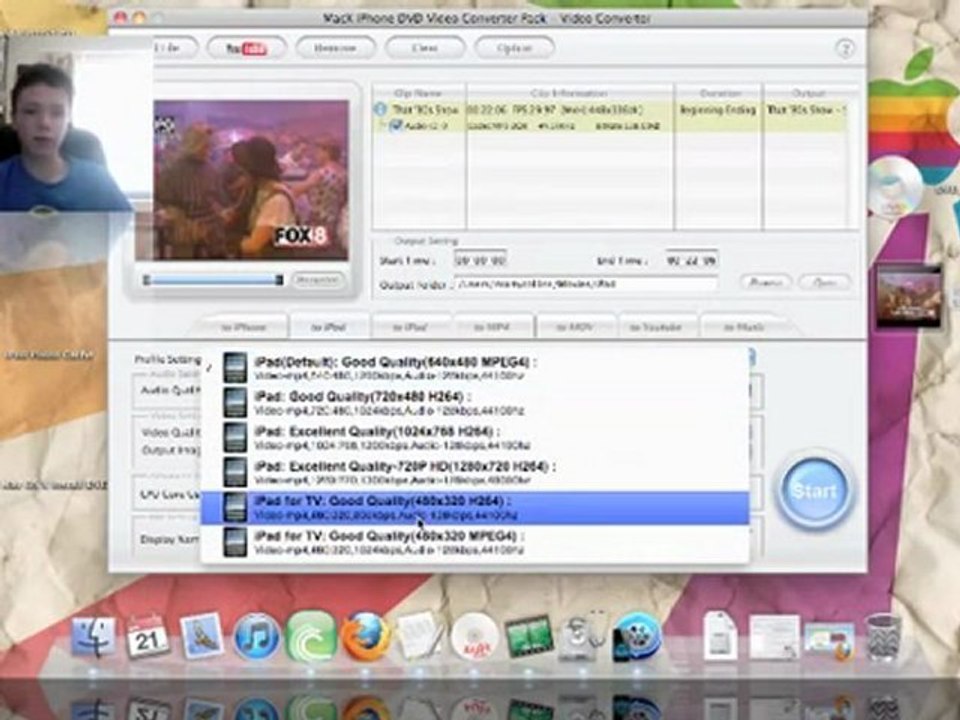Choose iPad Excellent Quality 1024x768 H264
Viewport: 960px width, 720px height.
pyautogui.click(x=475, y=438)
